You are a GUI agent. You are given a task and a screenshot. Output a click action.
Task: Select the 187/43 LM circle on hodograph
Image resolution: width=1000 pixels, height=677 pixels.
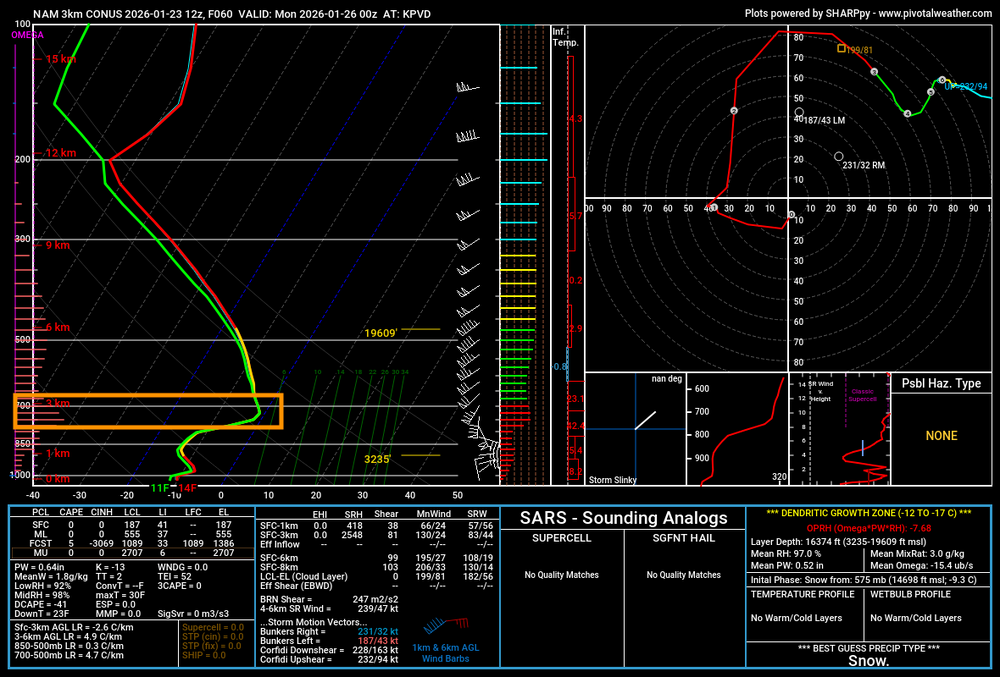click(800, 116)
